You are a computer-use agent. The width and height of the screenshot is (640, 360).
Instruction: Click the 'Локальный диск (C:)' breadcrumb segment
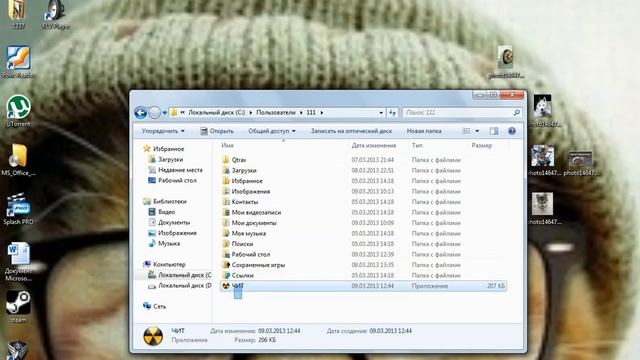click(216, 112)
